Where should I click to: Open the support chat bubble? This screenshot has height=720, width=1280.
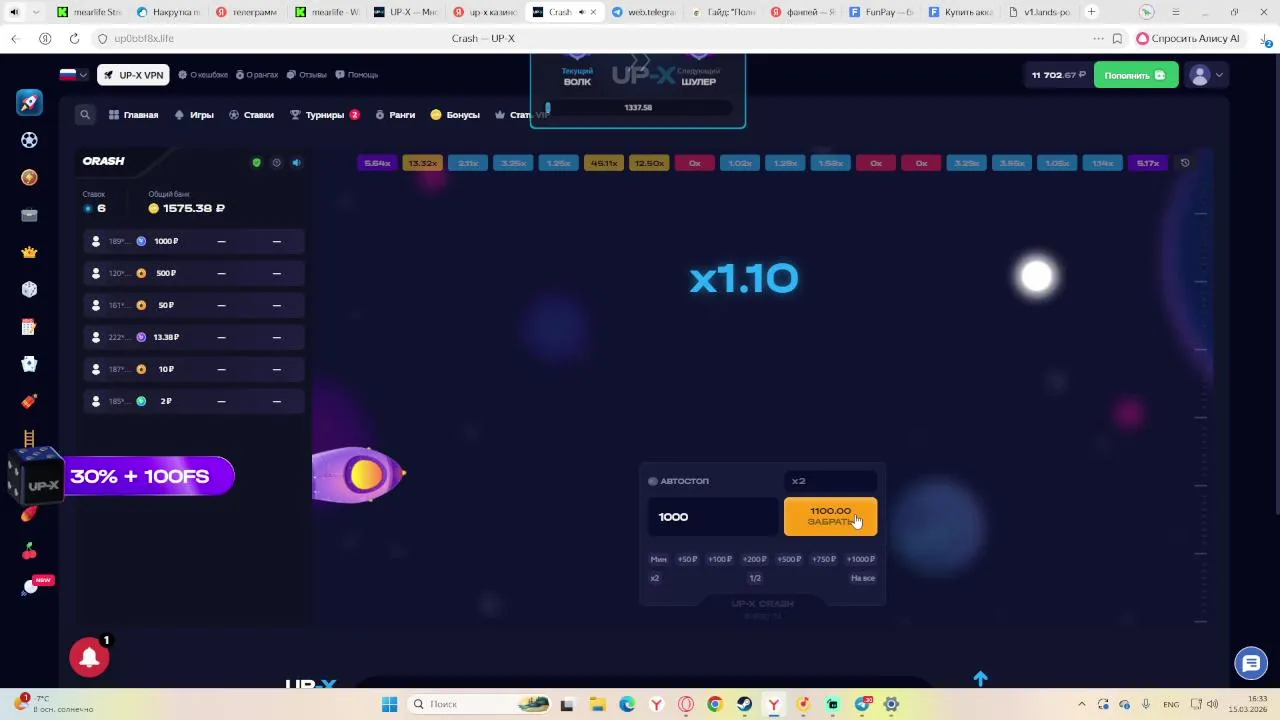tap(1250, 662)
